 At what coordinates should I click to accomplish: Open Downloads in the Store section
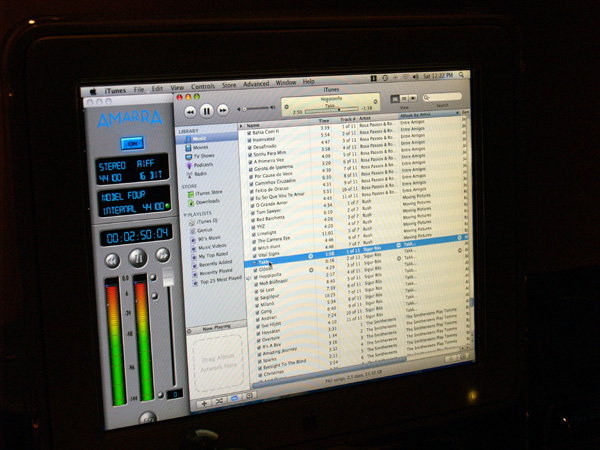204,202
